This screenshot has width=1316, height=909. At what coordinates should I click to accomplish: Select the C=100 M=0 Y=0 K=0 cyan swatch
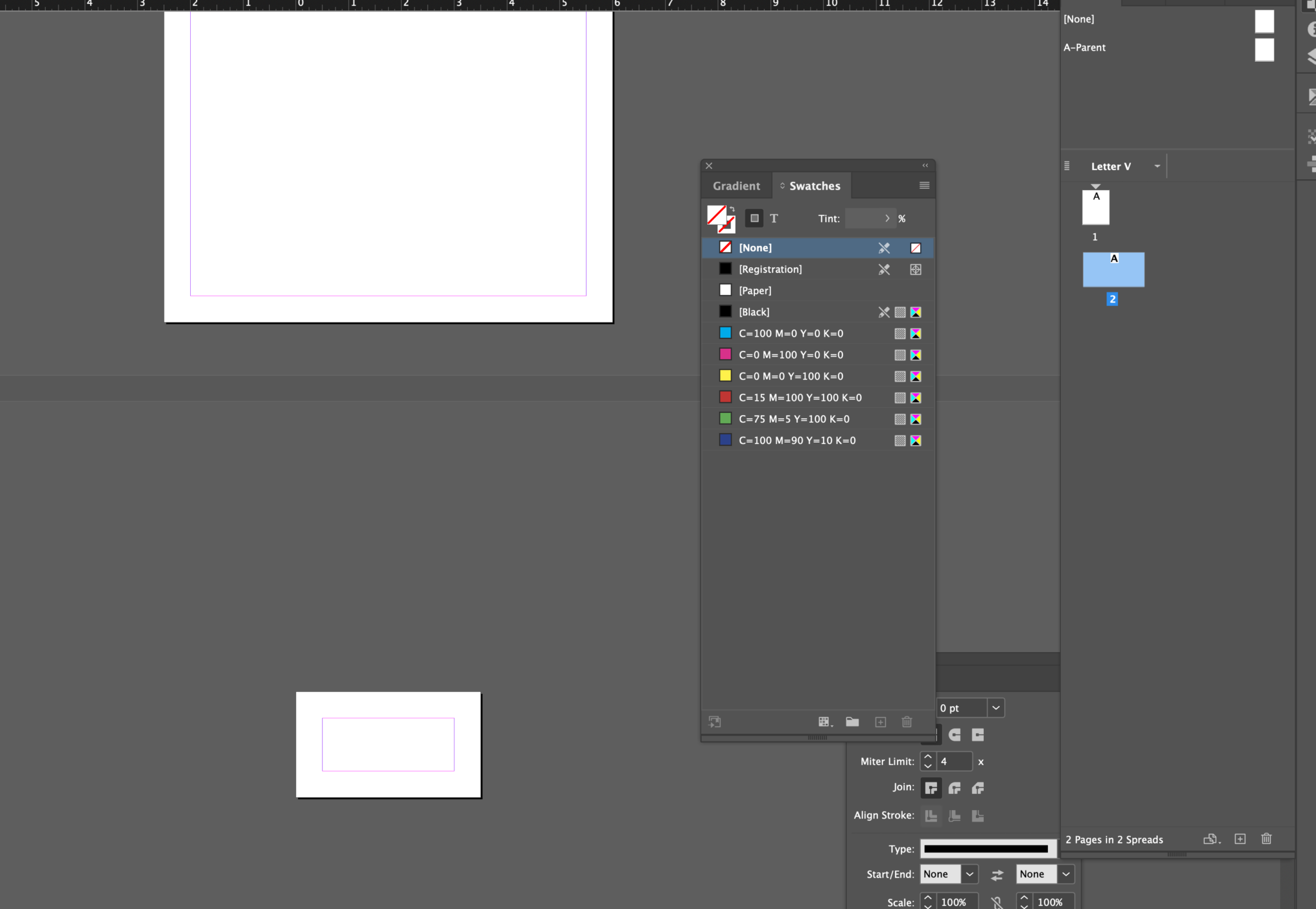(x=790, y=333)
